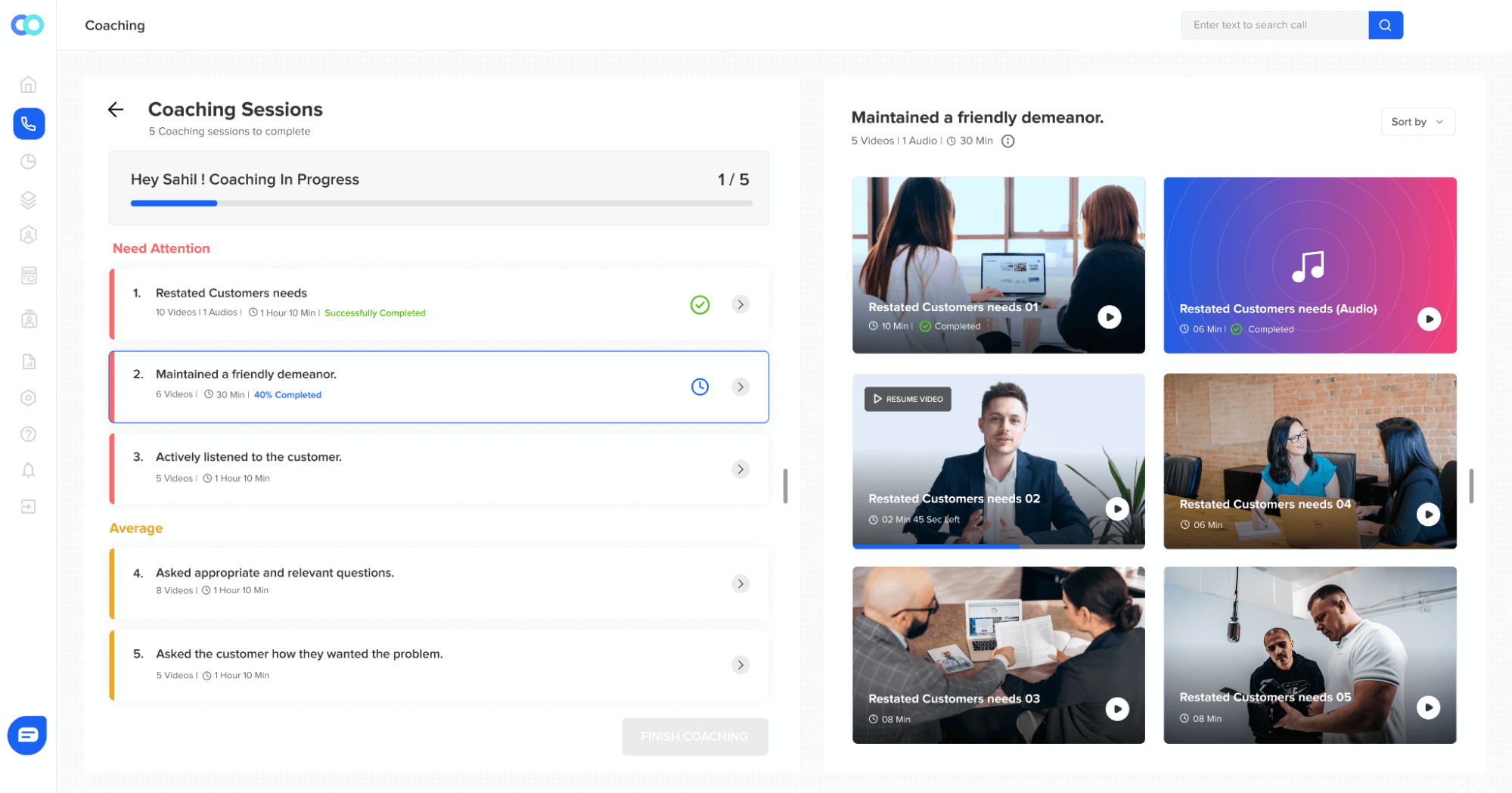Click the back arrow near Coaching Sessions

(x=115, y=110)
